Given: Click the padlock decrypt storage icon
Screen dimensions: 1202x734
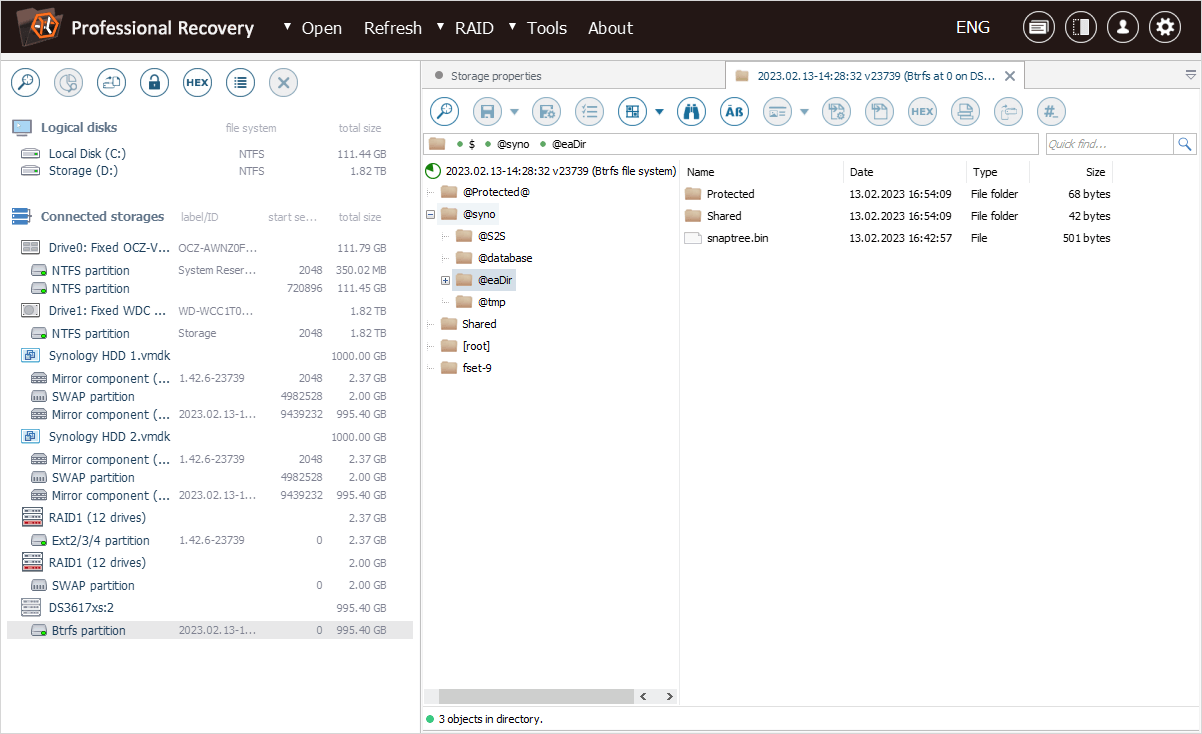Looking at the screenshot, I should 154,83.
